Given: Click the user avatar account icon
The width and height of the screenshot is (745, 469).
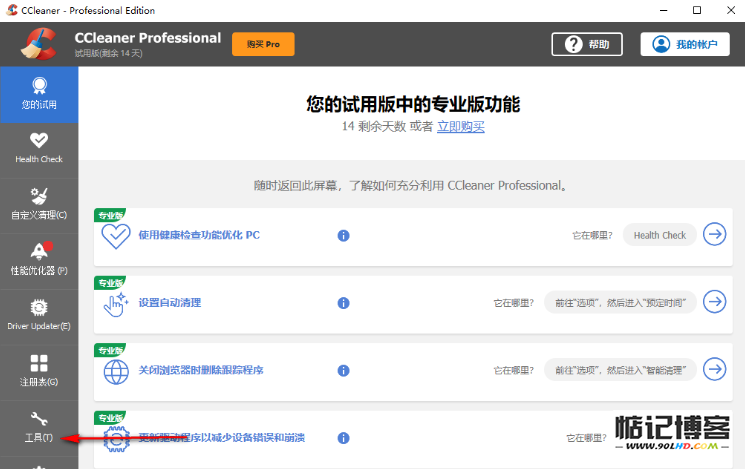Looking at the screenshot, I should click(x=661, y=44).
